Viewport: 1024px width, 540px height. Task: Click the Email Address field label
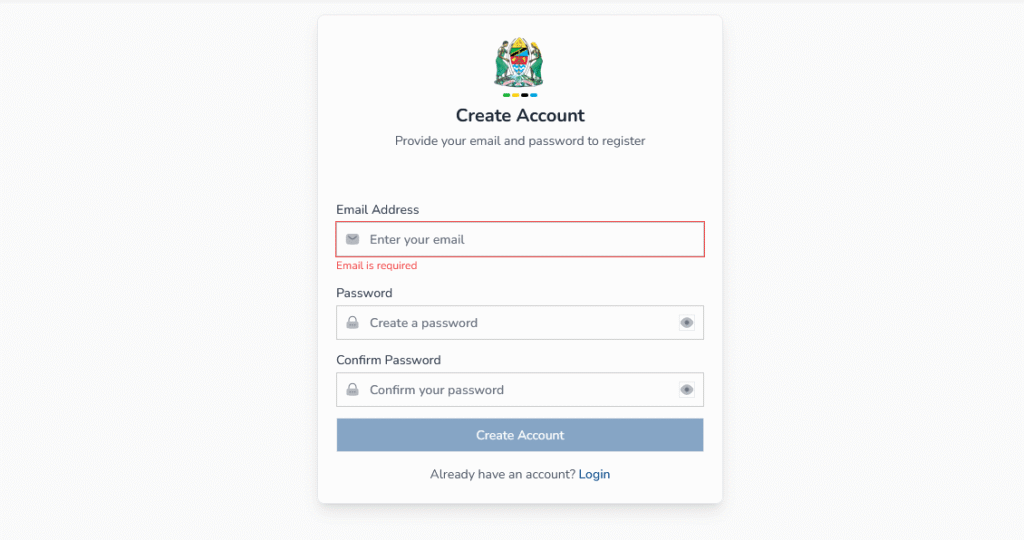pos(377,210)
